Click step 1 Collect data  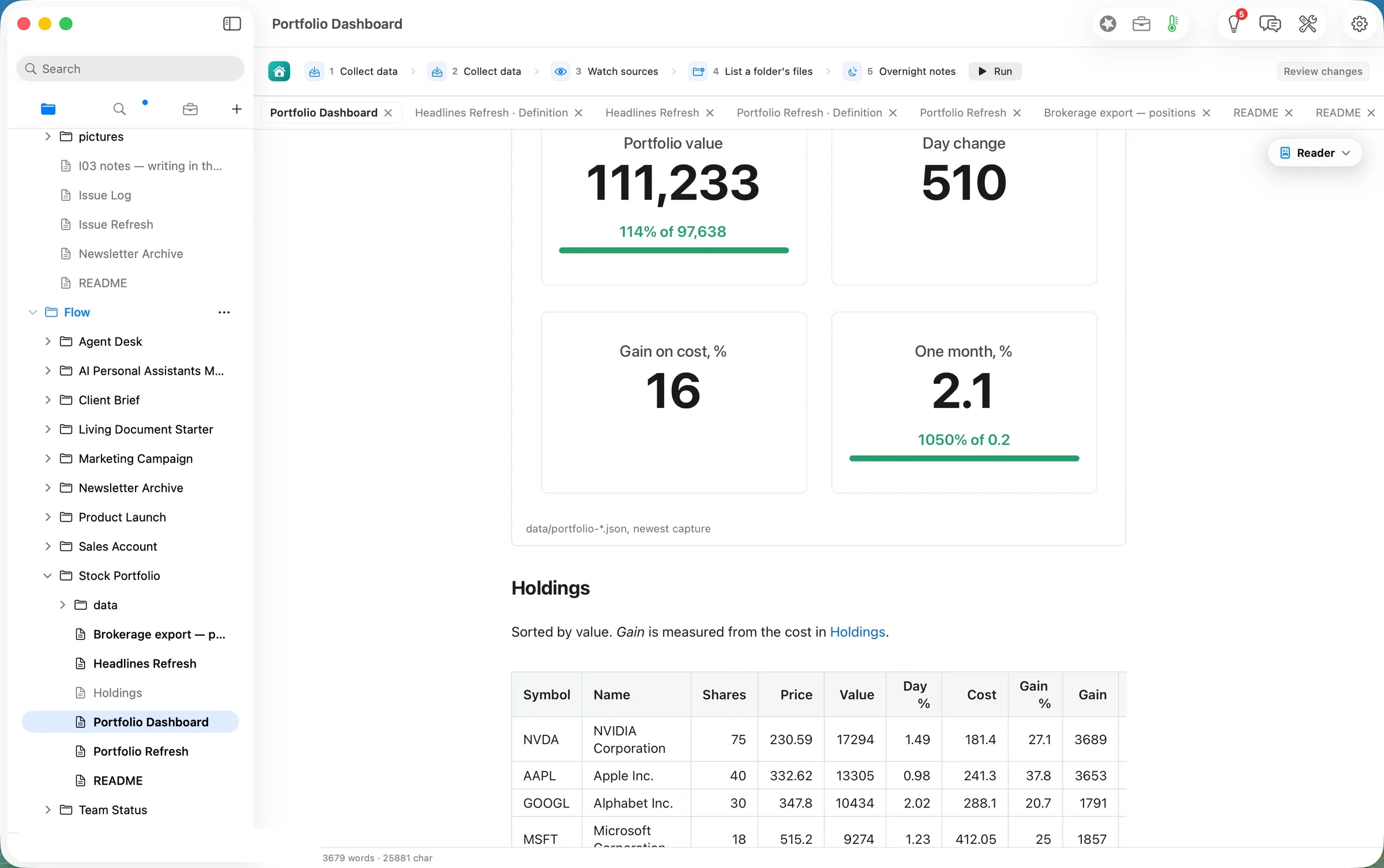pyautogui.click(x=352, y=71)
